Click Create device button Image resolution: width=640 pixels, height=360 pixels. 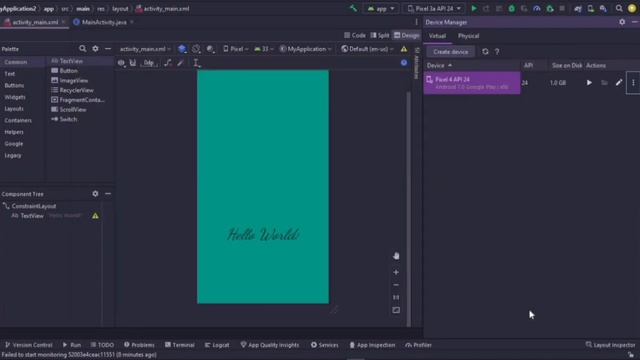451,52
